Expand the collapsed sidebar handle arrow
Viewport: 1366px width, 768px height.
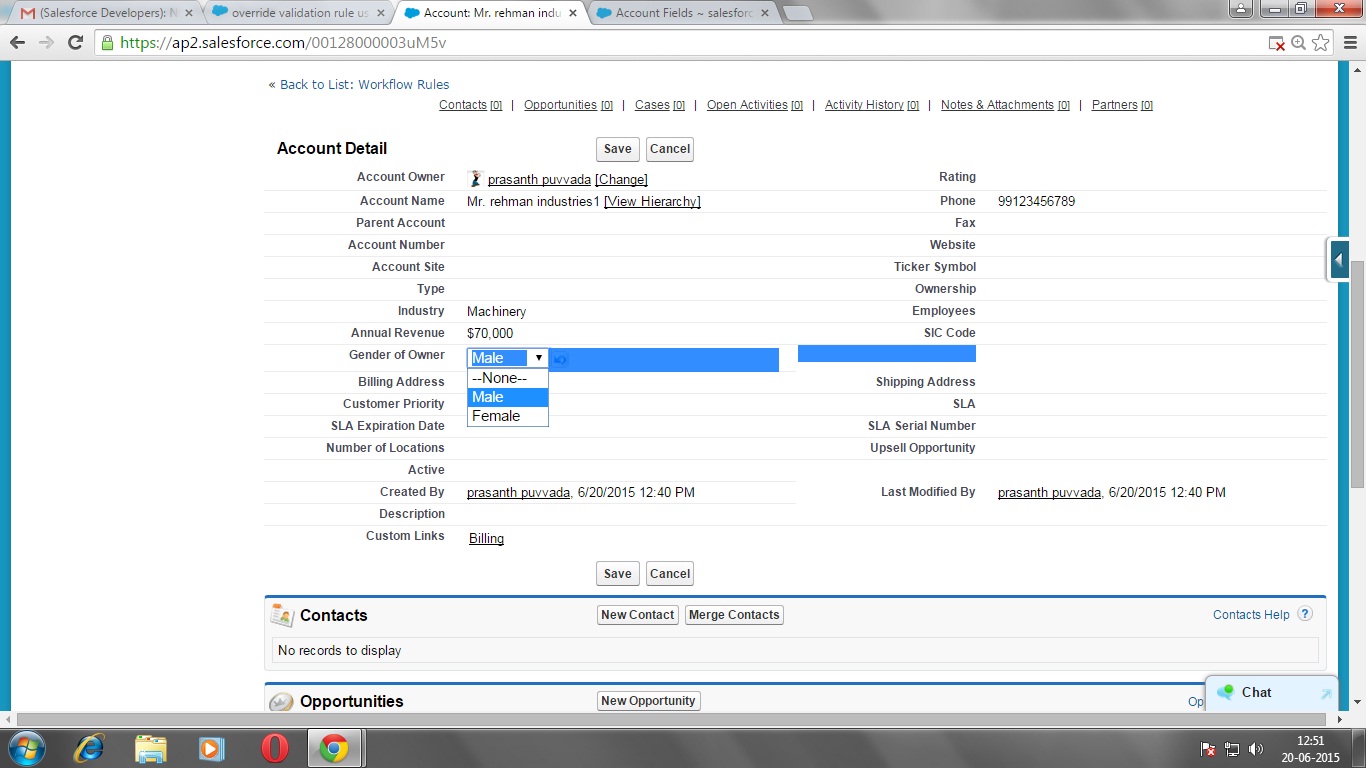point(1339,260)
